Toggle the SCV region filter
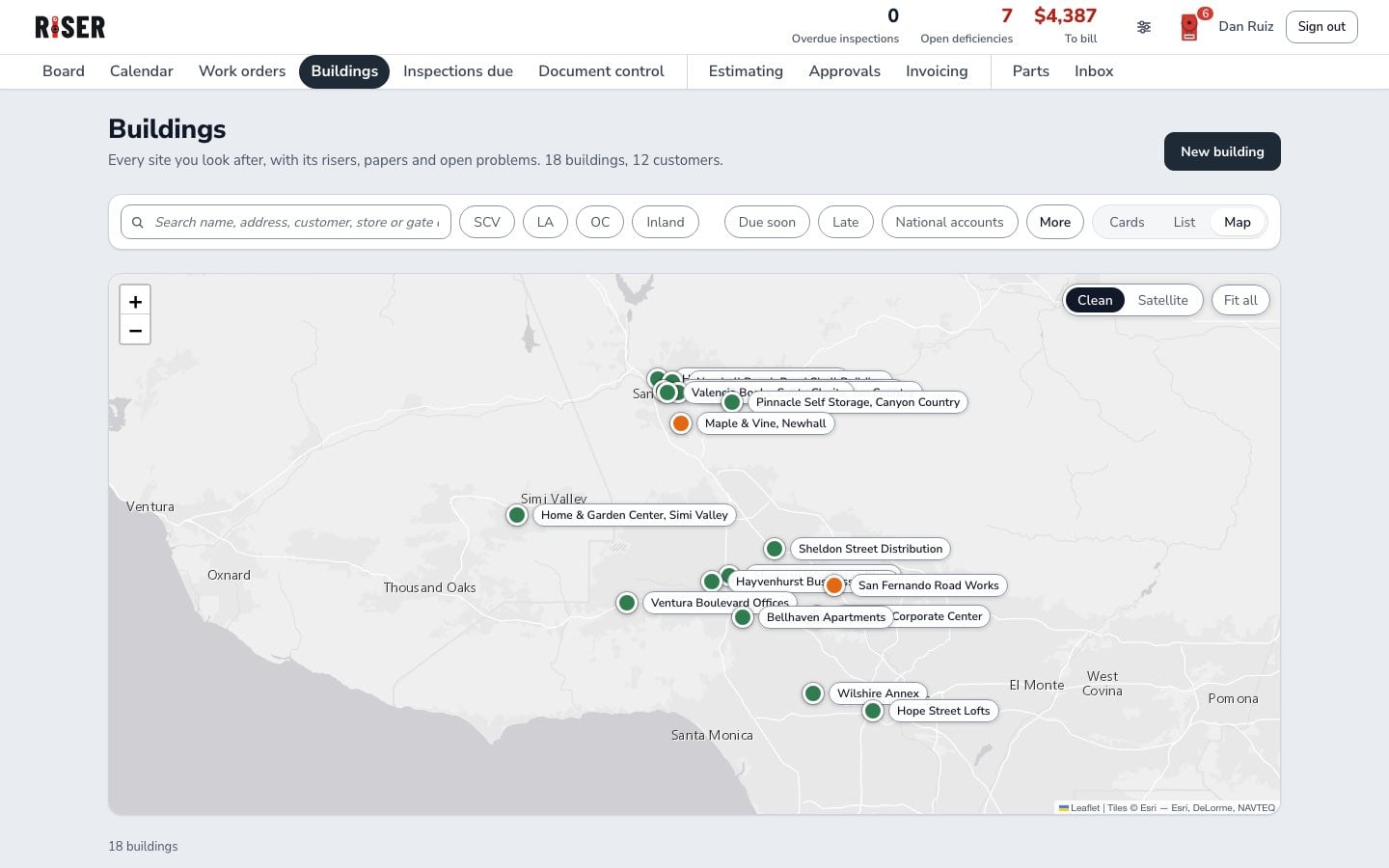The image size is (1389, 868). click(x=487, y=222)
